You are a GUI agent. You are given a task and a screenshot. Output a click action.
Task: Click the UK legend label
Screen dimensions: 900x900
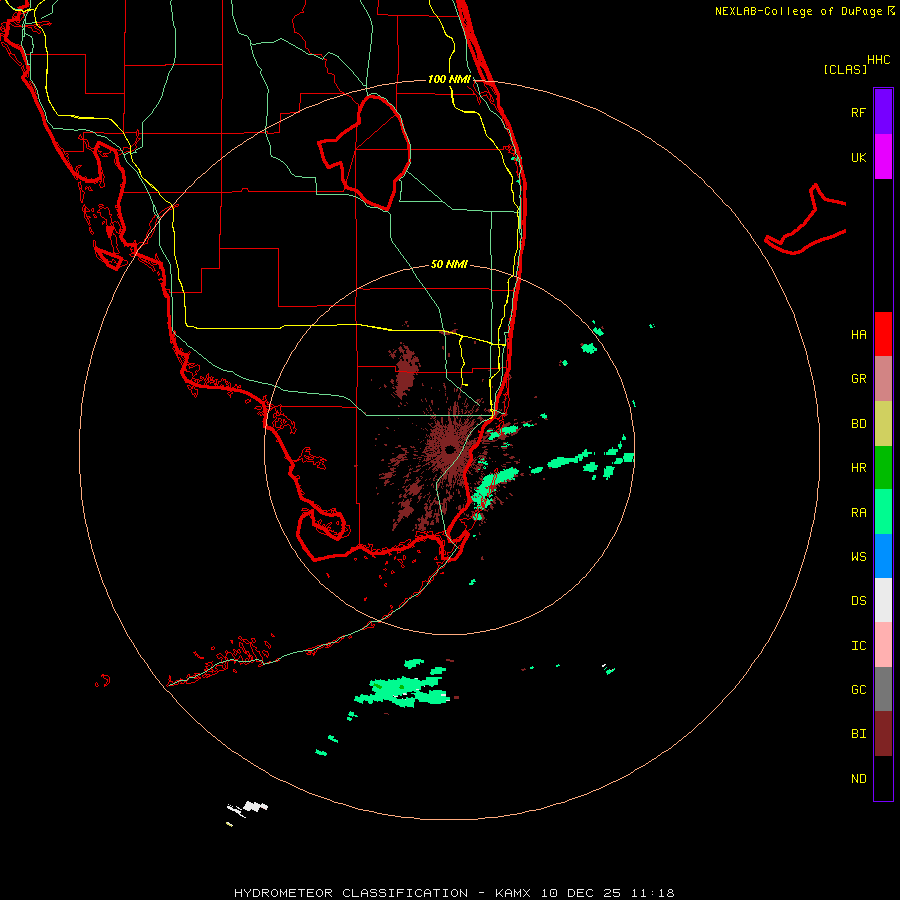858,157
